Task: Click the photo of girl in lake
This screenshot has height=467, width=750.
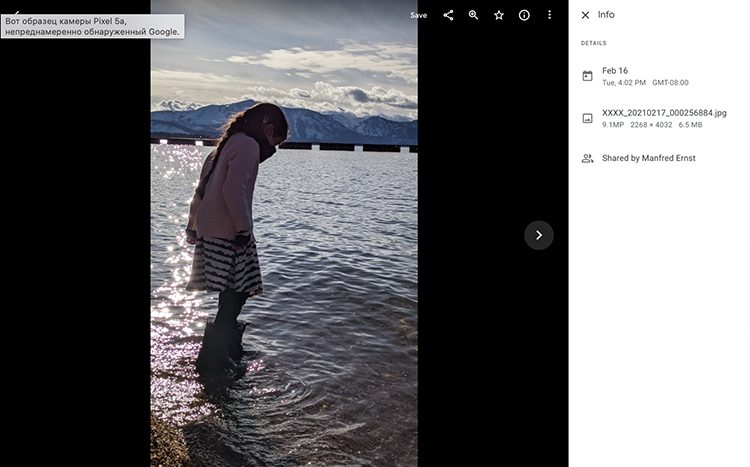Action: pyautogui.click(x=284, y=250)
